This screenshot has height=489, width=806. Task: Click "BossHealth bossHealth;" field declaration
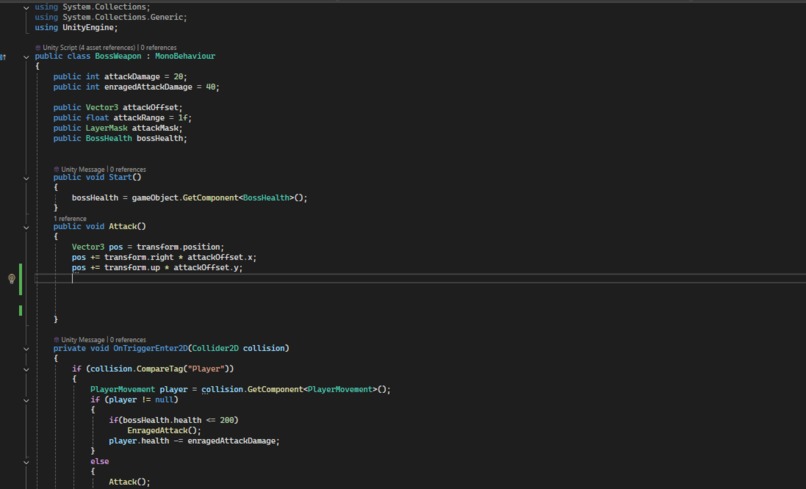[136, 138]
